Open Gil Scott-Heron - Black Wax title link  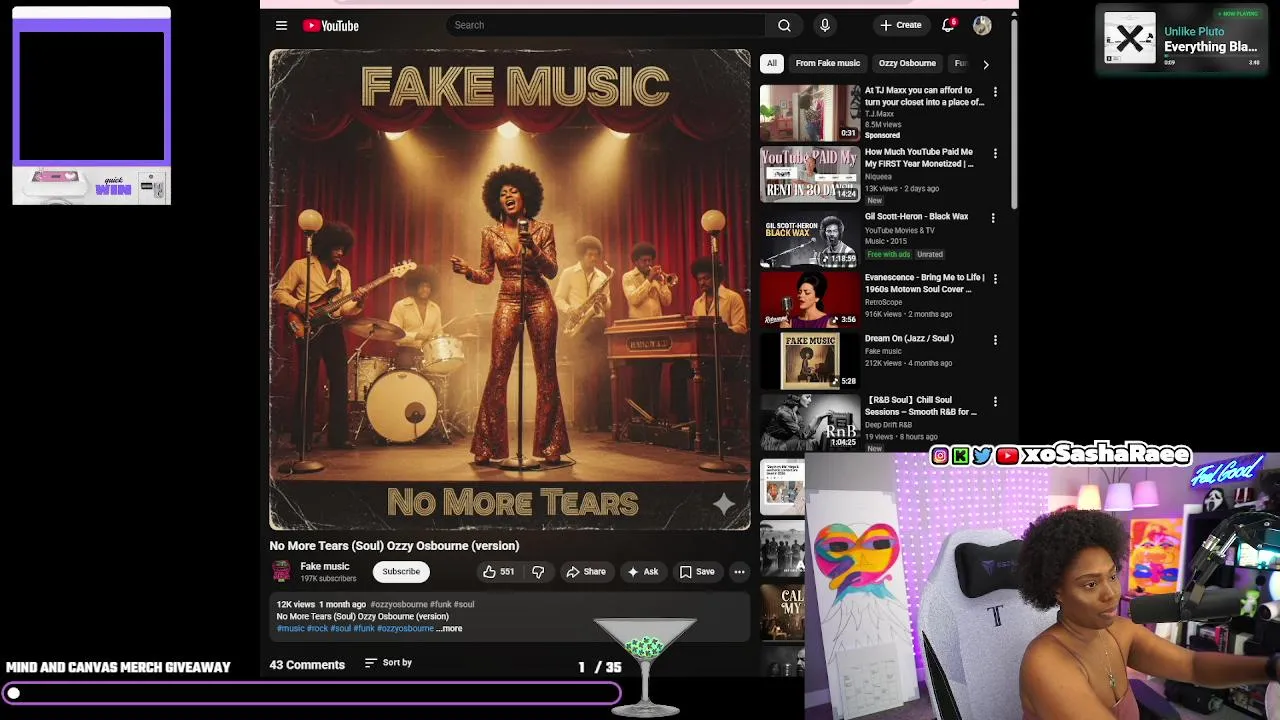point(916,216)
